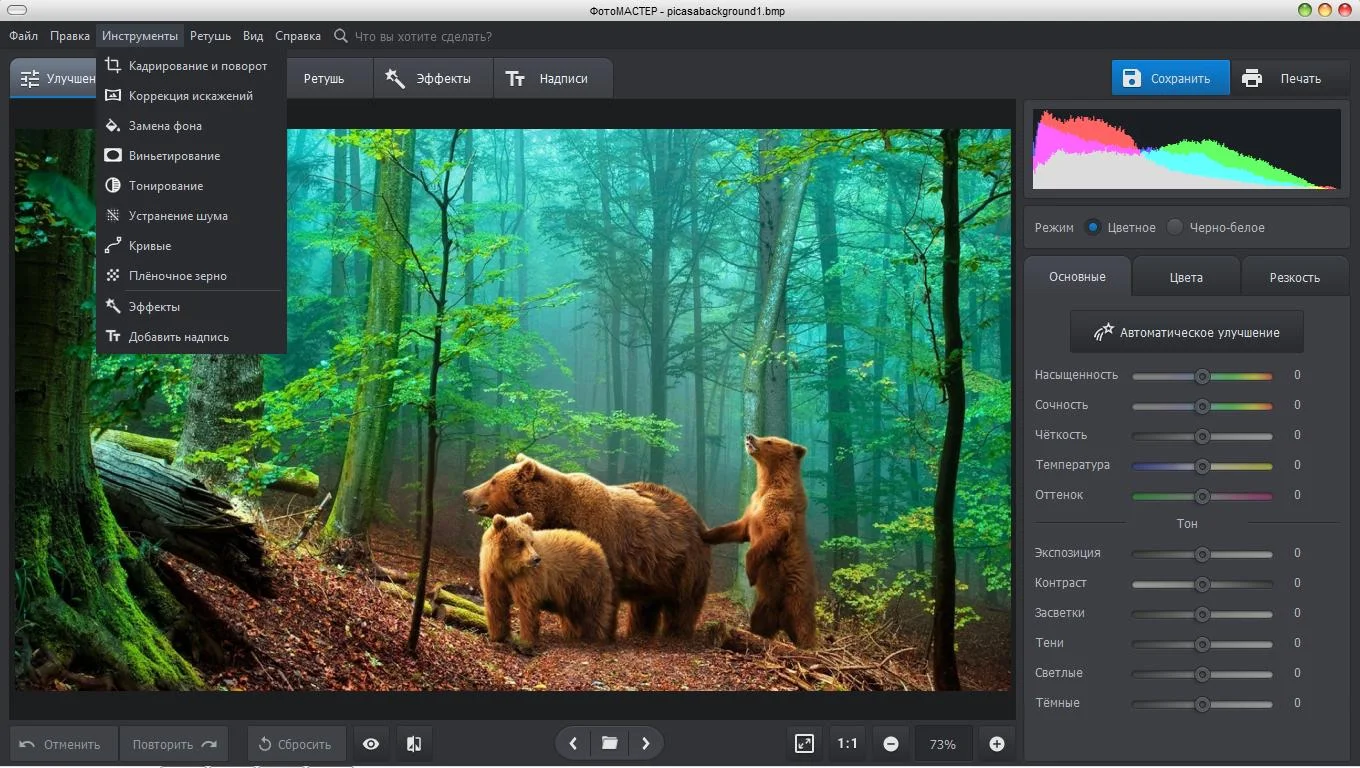This screenshot has width=1360, height=768.
Task: Click Автоматическое улучшение button
Action: pos(1187,332)
